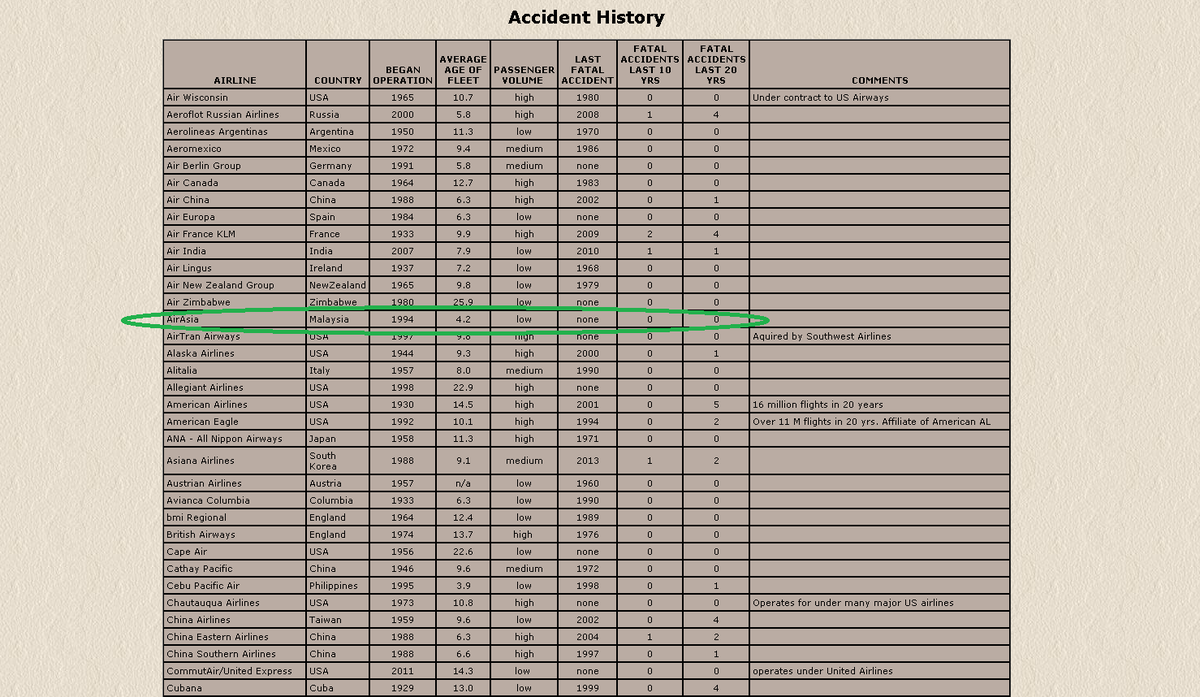The image size is (1200, 697).
Task: Click American Airlines airline name
Action: point(207,404)
